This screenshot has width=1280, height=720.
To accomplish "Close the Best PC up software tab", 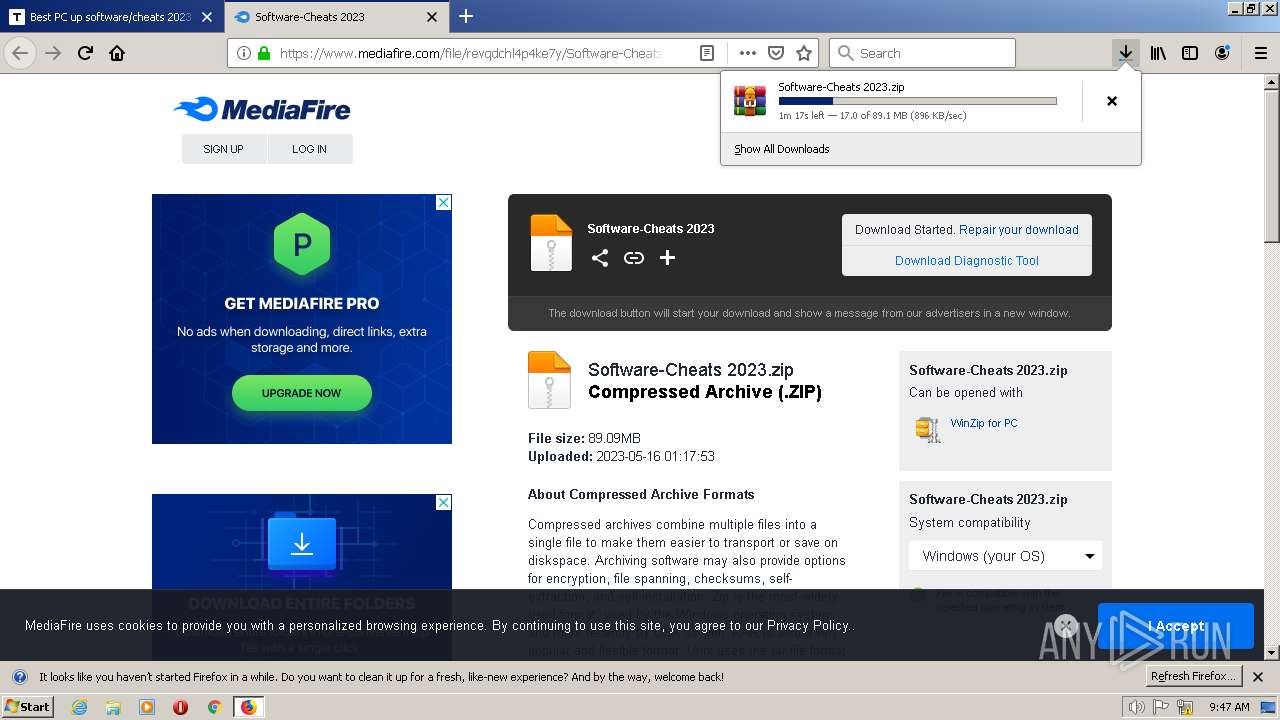I will pos(207,17).
